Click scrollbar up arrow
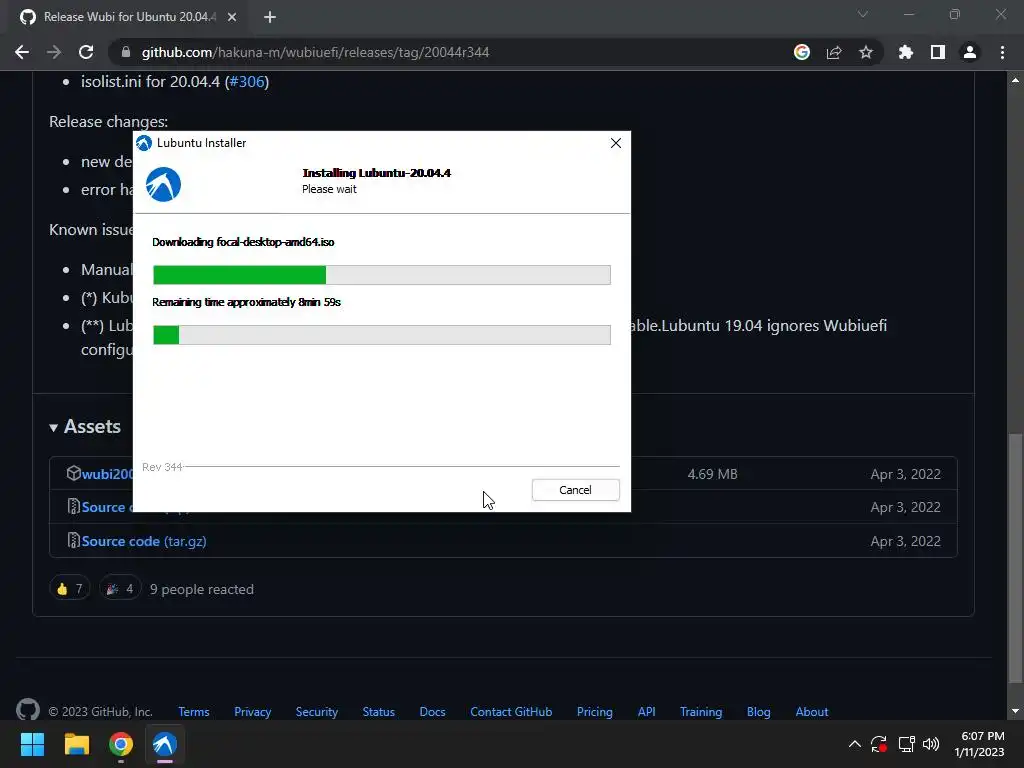 click(x=1015, y=80)
